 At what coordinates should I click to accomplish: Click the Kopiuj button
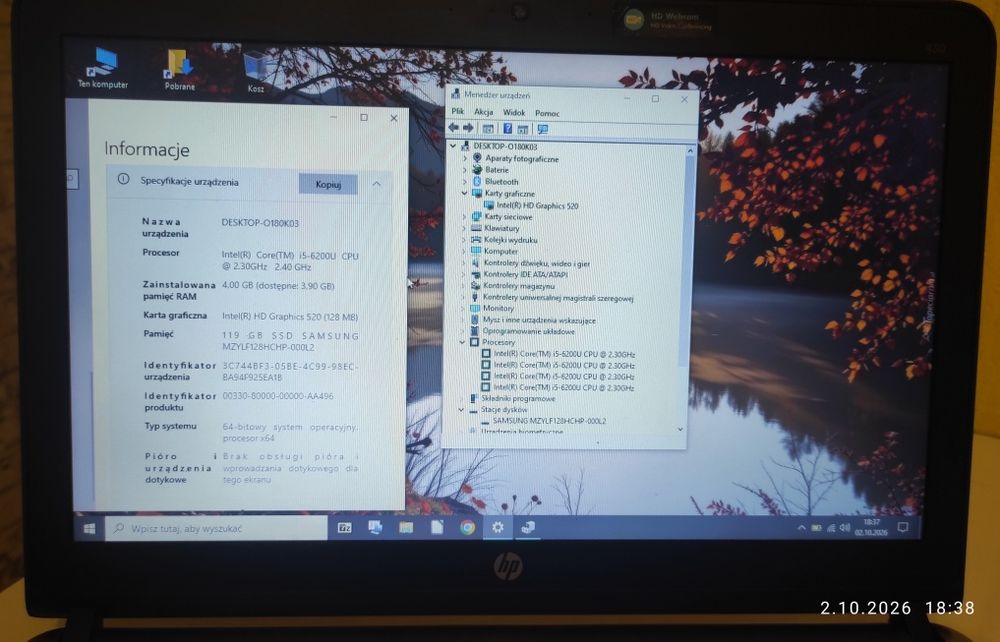[x=328, y=184]
